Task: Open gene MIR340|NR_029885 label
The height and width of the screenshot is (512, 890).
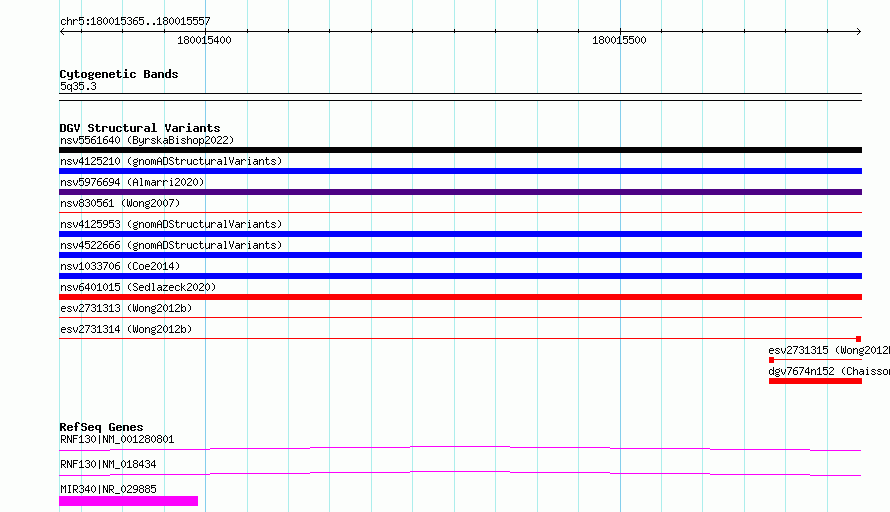Action: pos(108,489)
